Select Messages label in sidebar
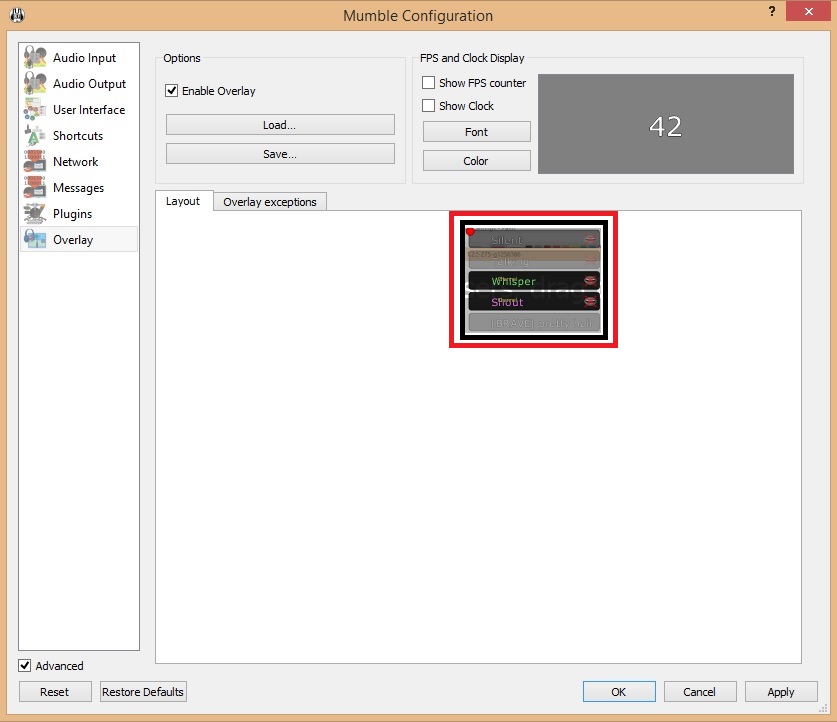 pyautogui.click(x=78, y=188)
